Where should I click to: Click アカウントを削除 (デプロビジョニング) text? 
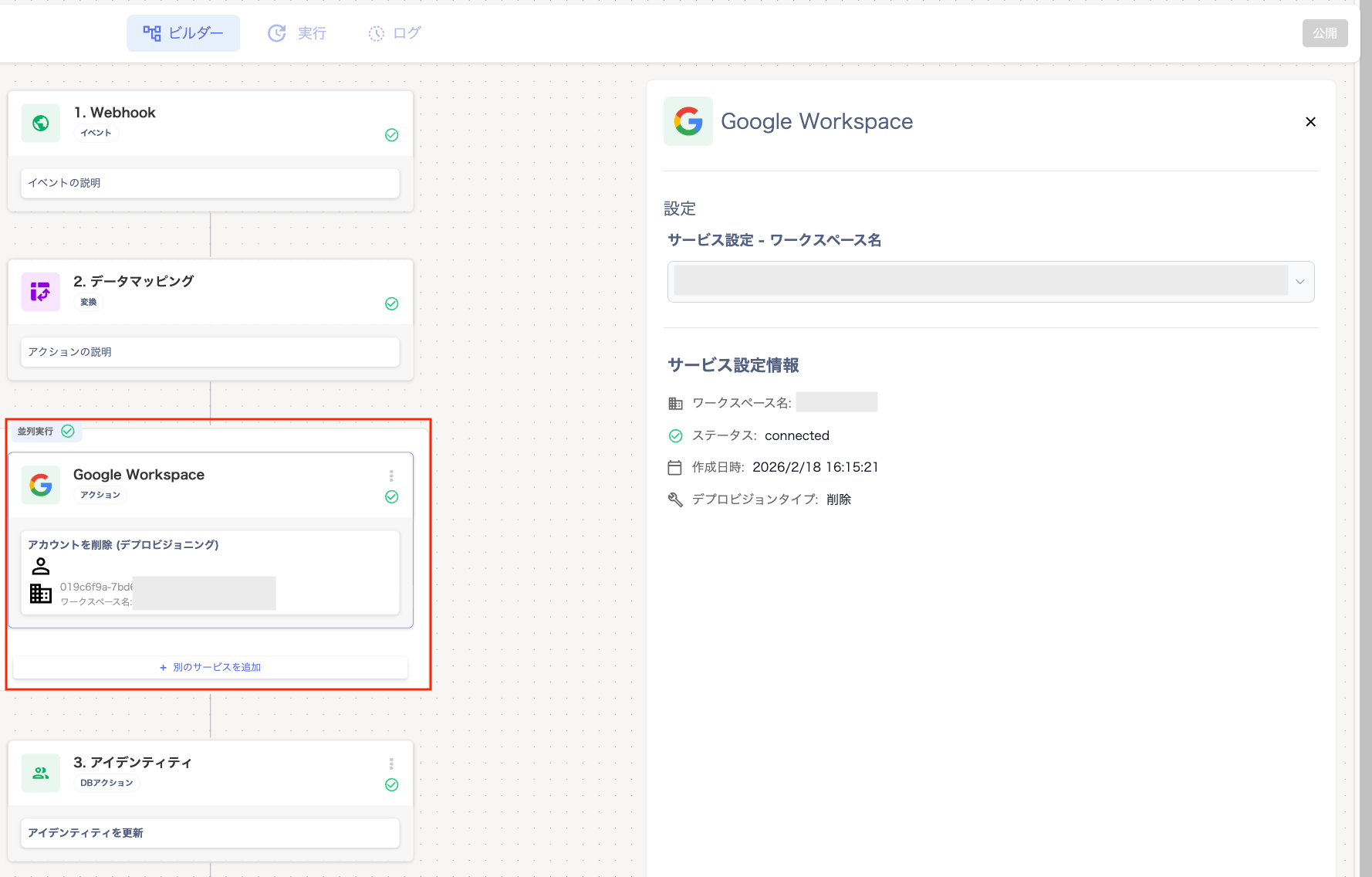coord(123,545)
